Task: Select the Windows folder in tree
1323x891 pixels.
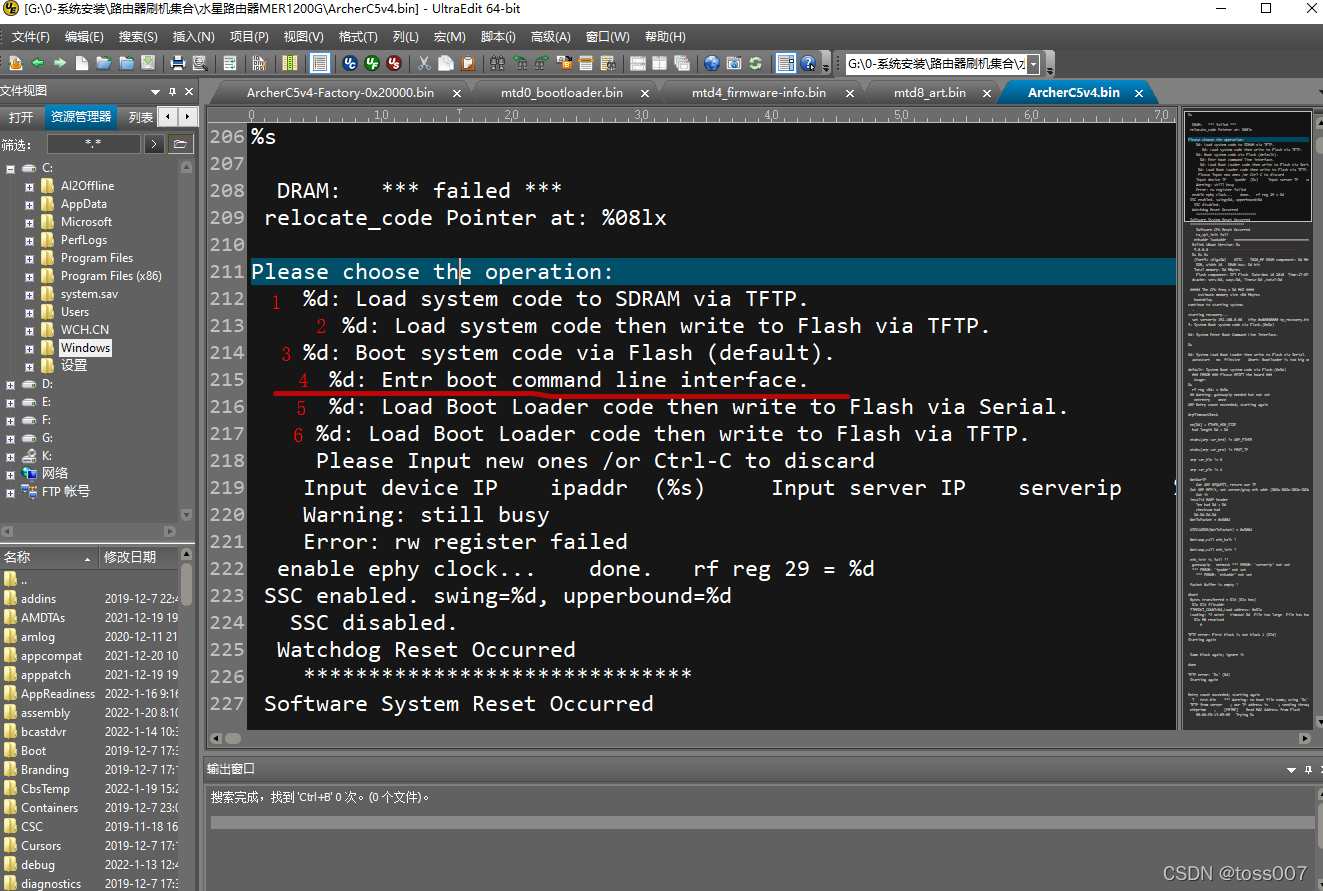Action: coord(85,348)
